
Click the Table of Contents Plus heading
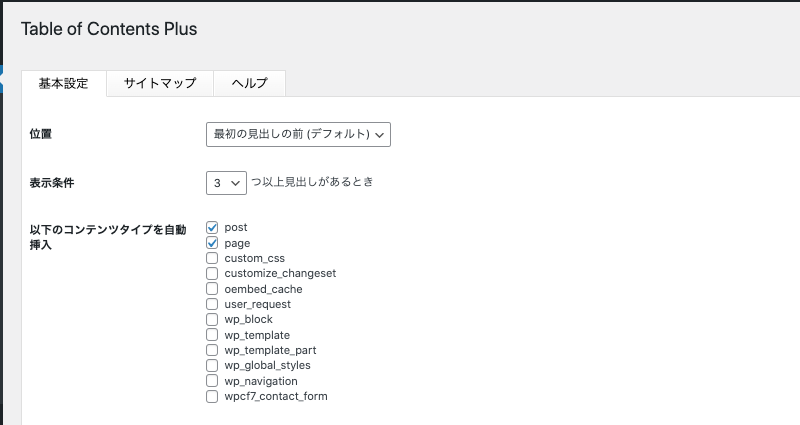[109, 29]
